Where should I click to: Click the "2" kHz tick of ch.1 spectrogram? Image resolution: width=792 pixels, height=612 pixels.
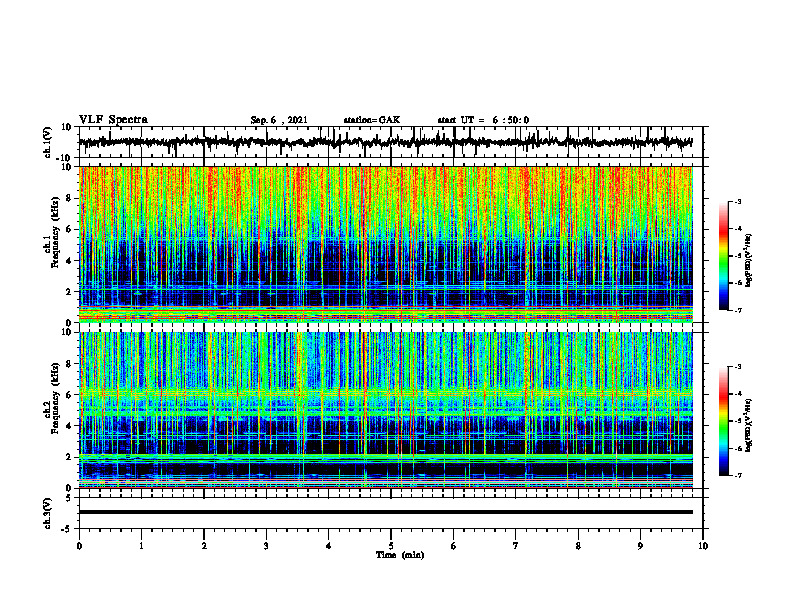(70, 291)
